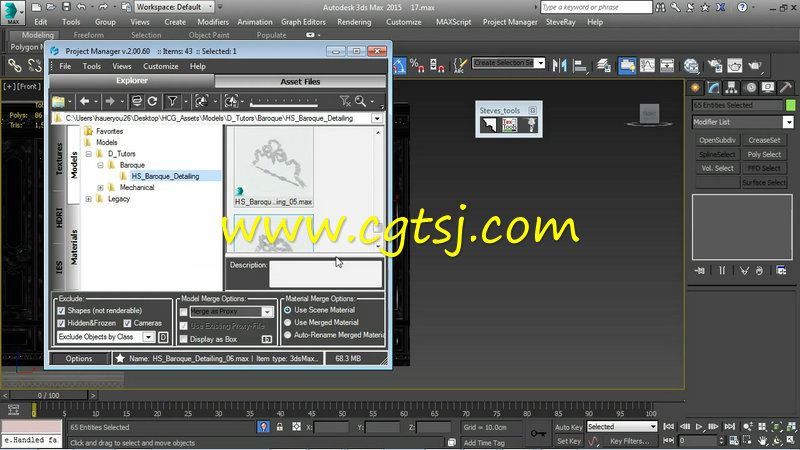800x450 pixels.
Task: Open the Layer Manager icon
Action: [604, 65]
